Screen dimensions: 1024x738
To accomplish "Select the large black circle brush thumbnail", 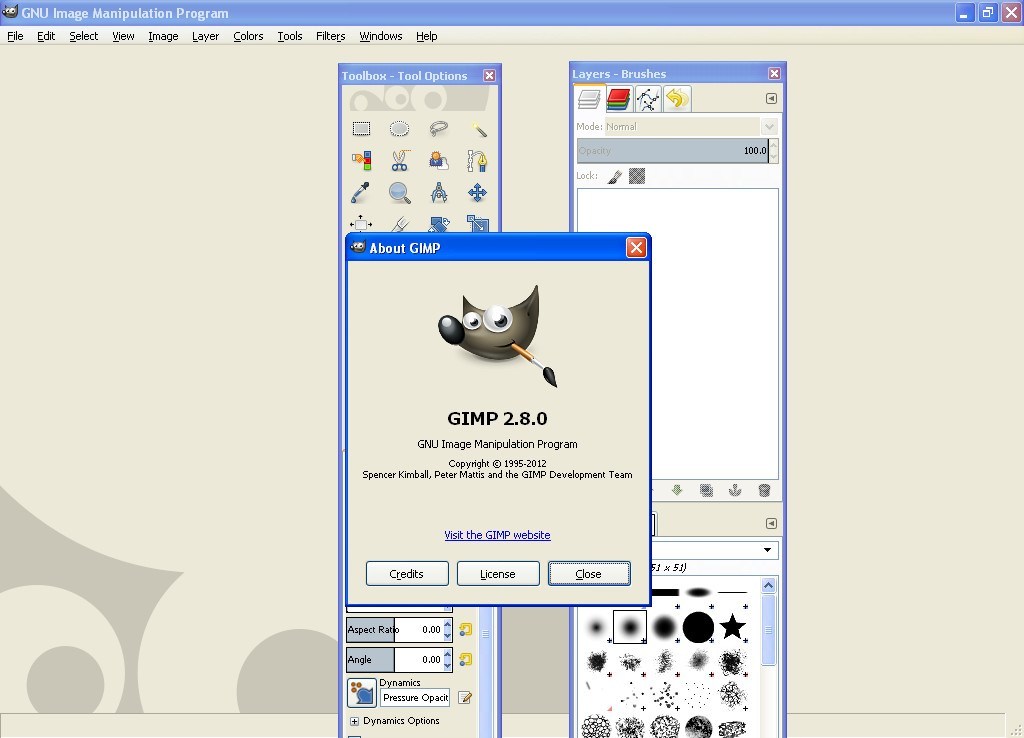I will [x=698, y=627].
